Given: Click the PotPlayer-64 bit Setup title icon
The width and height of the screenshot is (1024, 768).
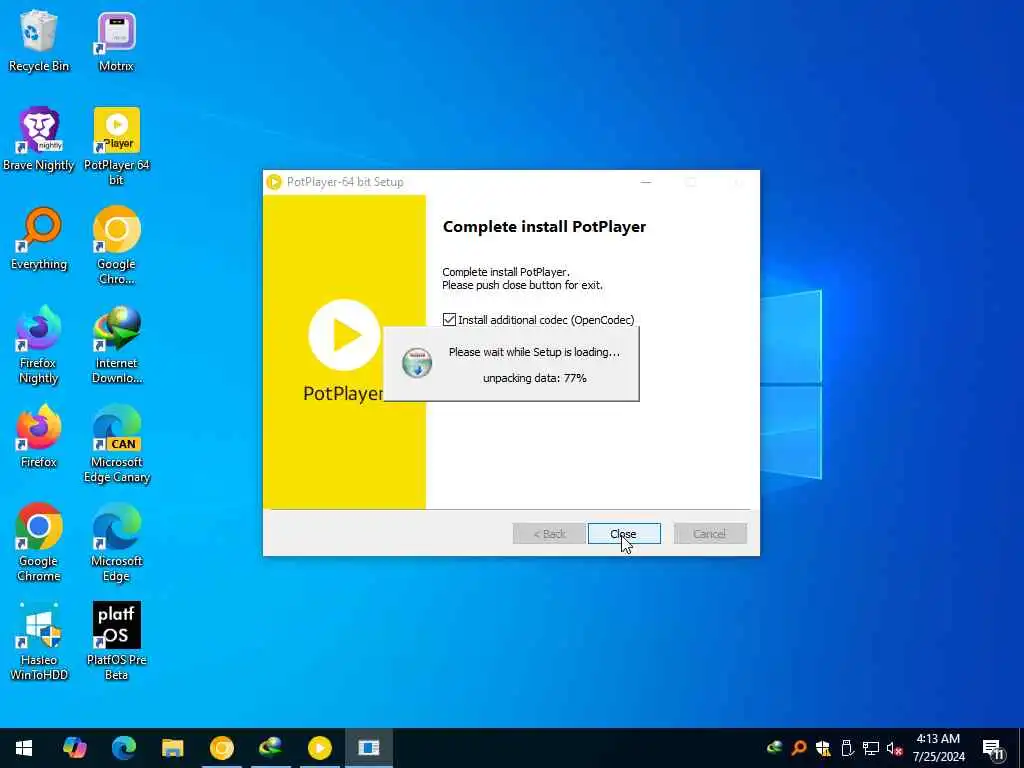Looking at the screenshot, I should pos(274,182).
